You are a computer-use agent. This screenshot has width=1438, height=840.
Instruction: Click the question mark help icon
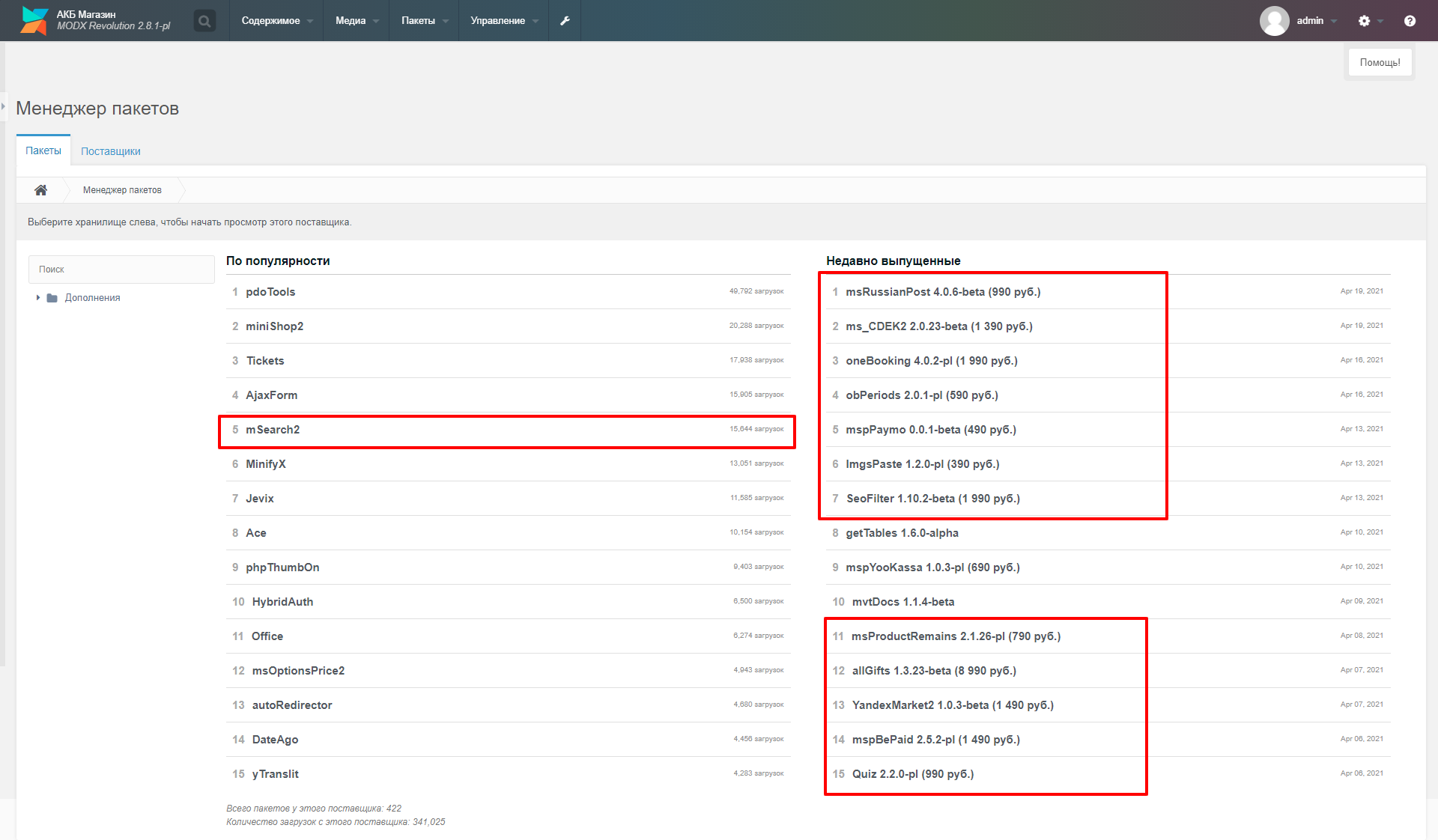[1410, 20]
